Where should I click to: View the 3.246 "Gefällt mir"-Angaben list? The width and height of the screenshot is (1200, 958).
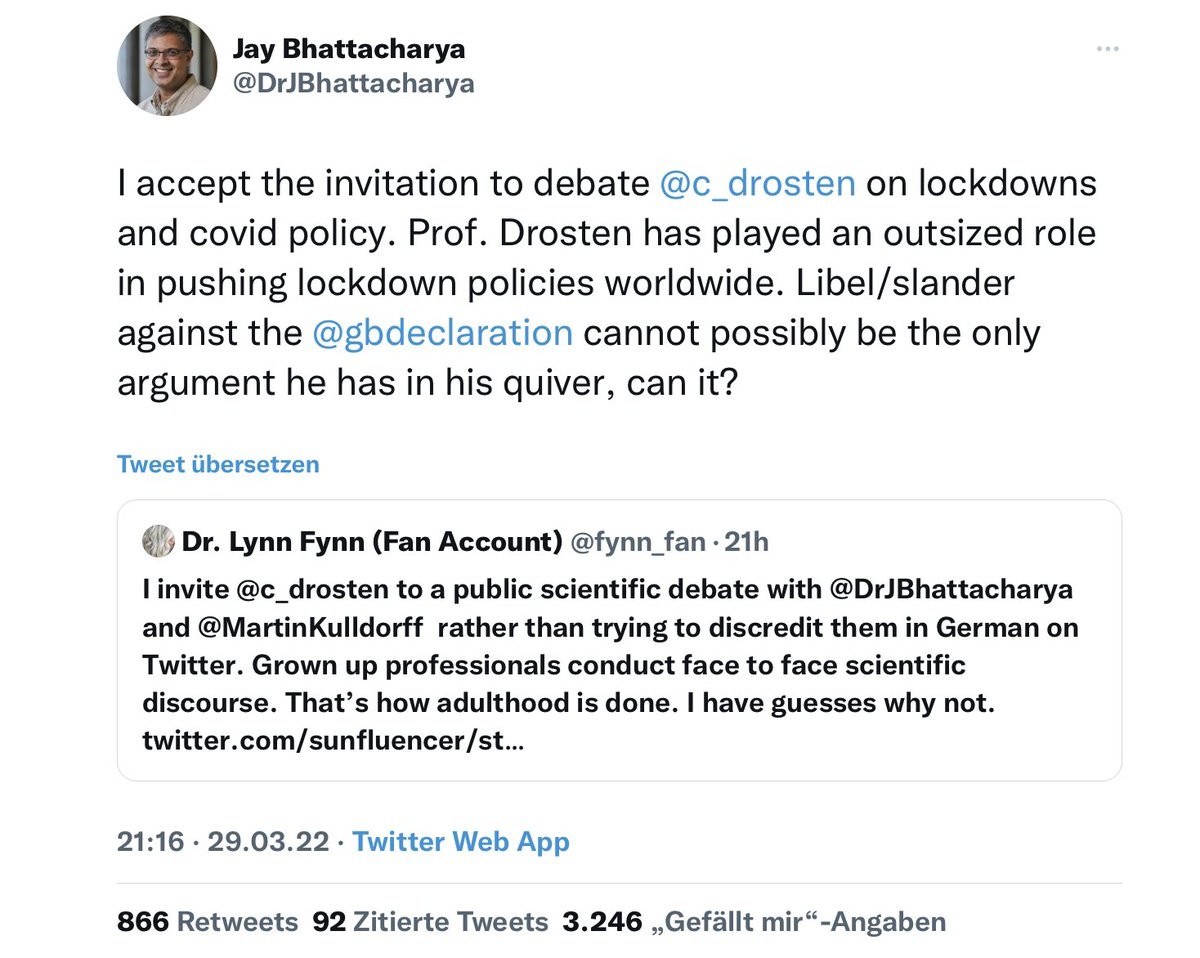pos(754,921)
